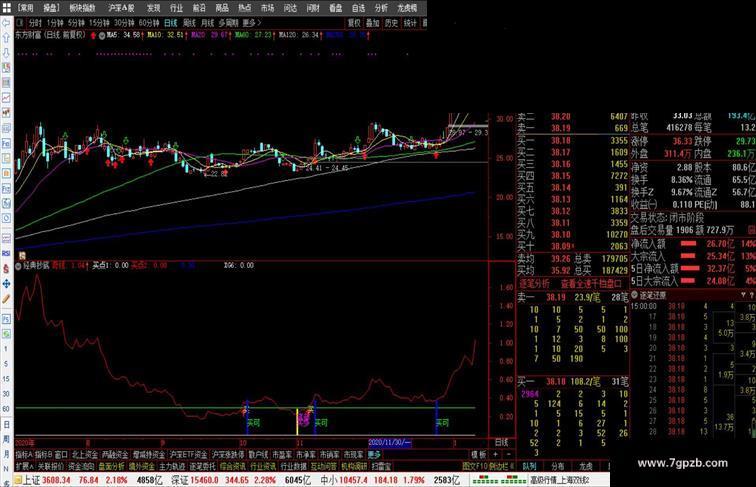Switch to 分时 chart tab
This screenshot has height=487, width=756.
point(35,23)
